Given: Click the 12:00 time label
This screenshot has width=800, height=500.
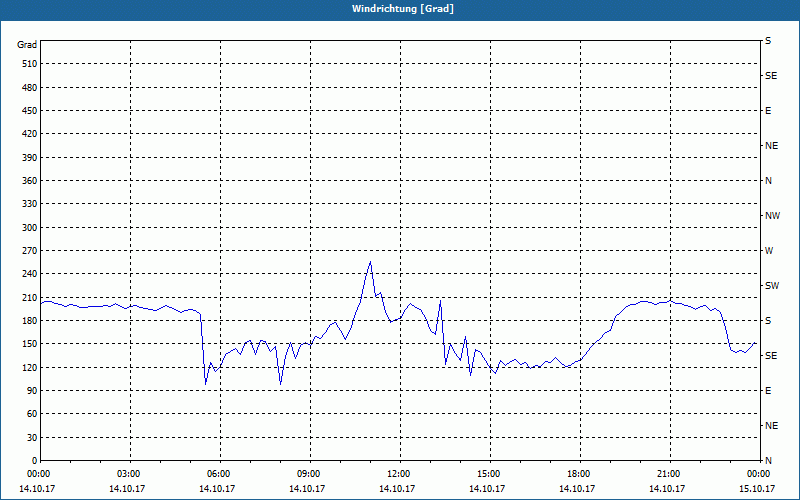Looking at the screenshot, I should point(401,473).
